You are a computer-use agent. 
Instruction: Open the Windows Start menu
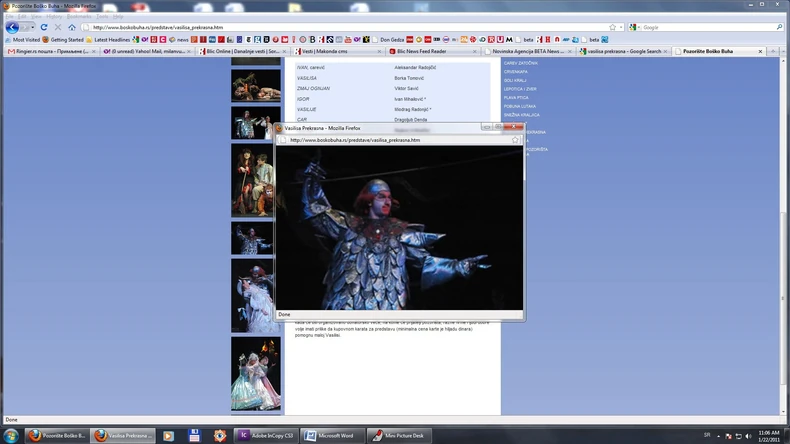10,436
